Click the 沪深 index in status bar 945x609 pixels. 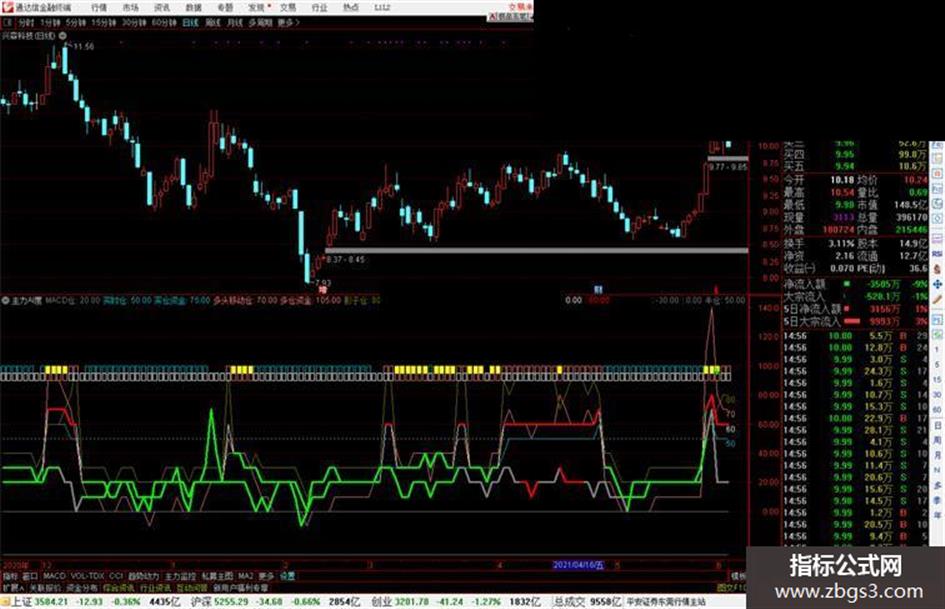[201, 602]
